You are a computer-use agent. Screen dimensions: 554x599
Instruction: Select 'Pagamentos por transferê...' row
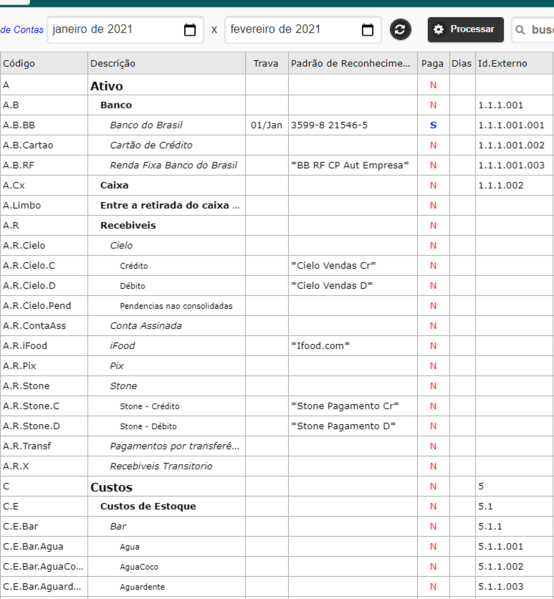(x=276, y=446)
